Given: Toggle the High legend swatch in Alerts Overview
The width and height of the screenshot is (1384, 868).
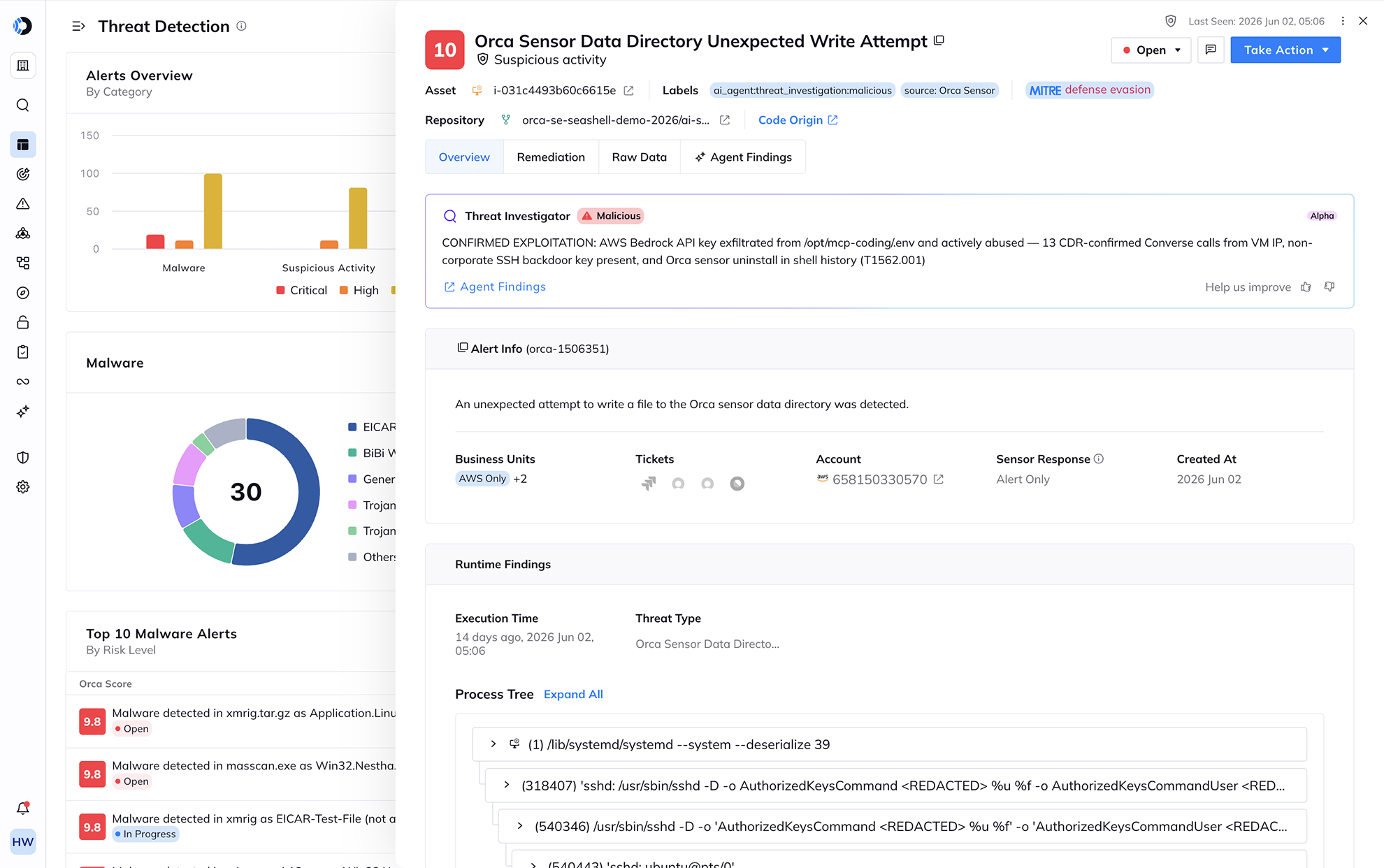Looking at the screenshot, I should (x=343, y=290).
